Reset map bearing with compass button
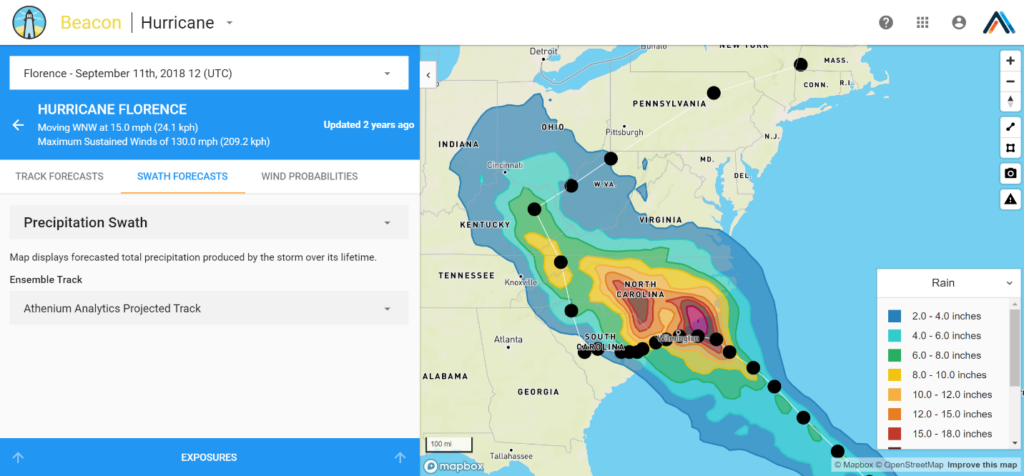This screenshot has width=1024, height=476. (x=1010, y=101)
